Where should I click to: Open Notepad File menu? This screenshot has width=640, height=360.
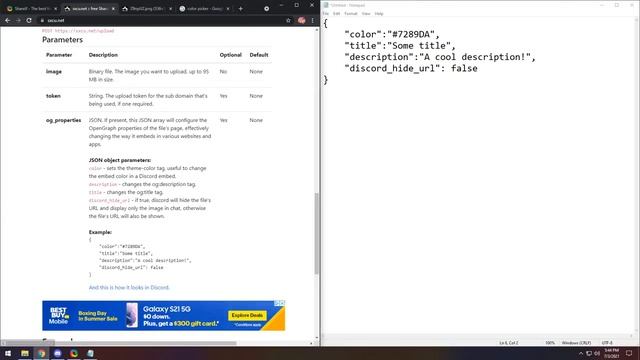tap(326, 14)
